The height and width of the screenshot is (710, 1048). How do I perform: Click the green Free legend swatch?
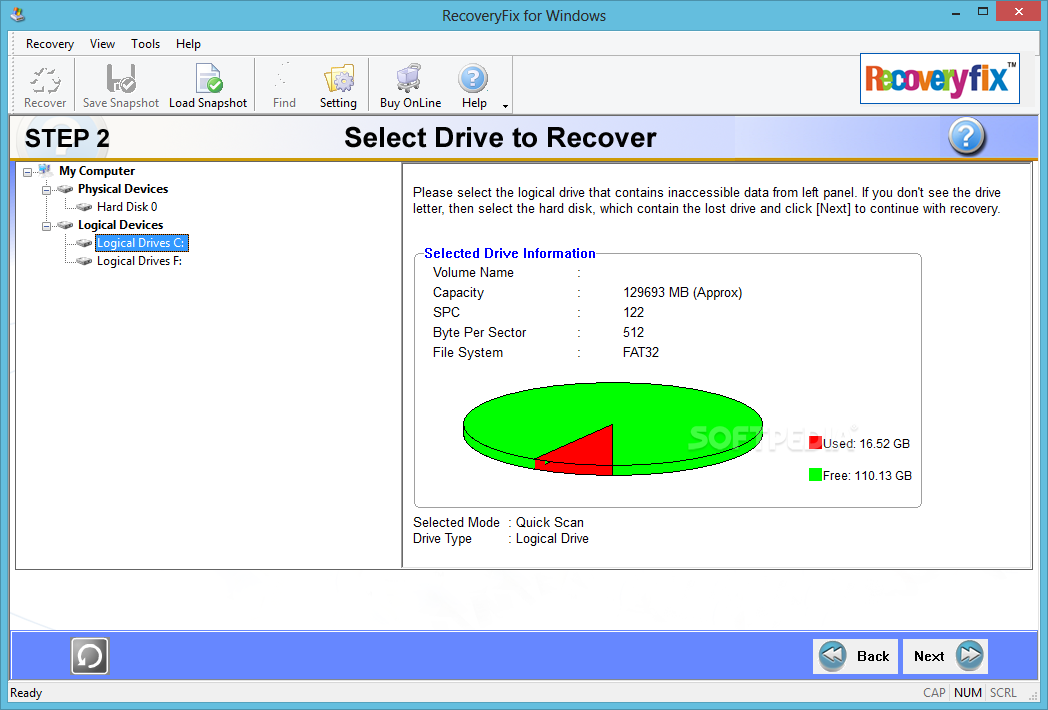(815, 475)
